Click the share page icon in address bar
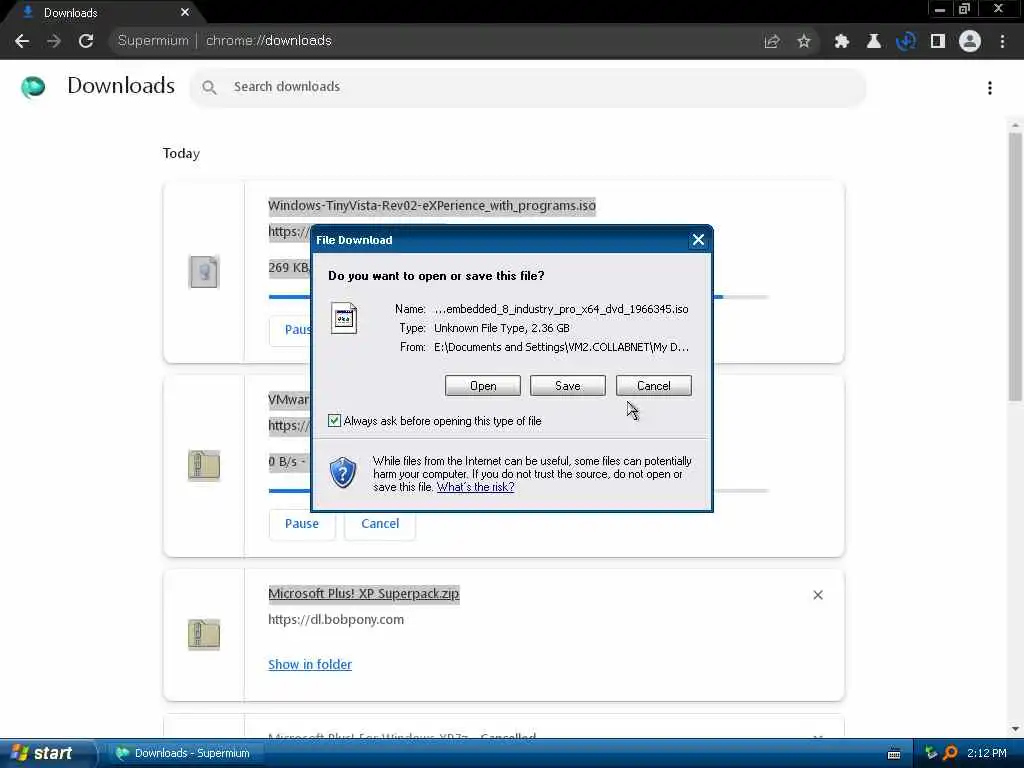The width and height of the screenshot is (1024, 768). [772, 41]
